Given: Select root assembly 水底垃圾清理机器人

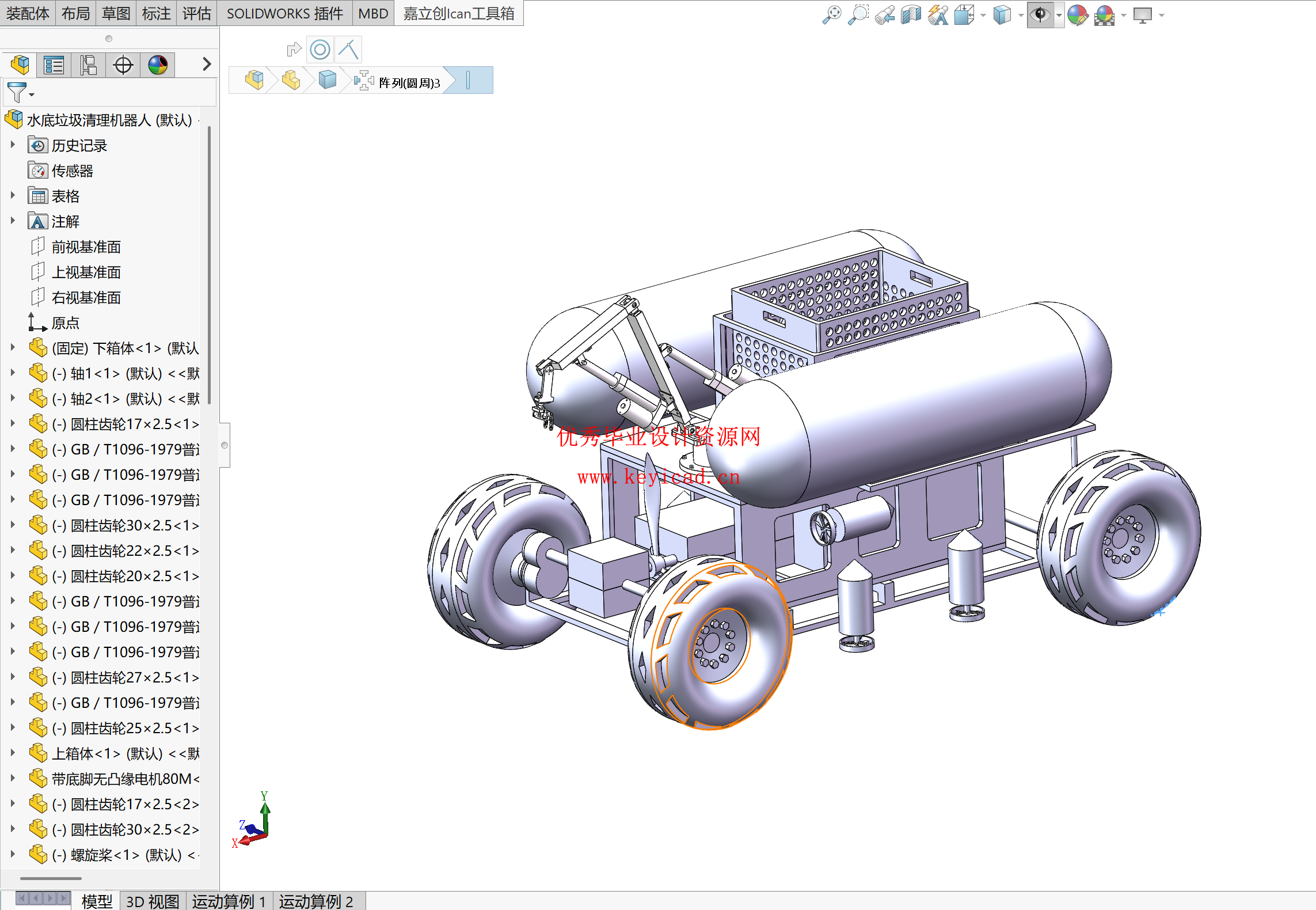Looking at the screenshot, I should pos(109,120).
